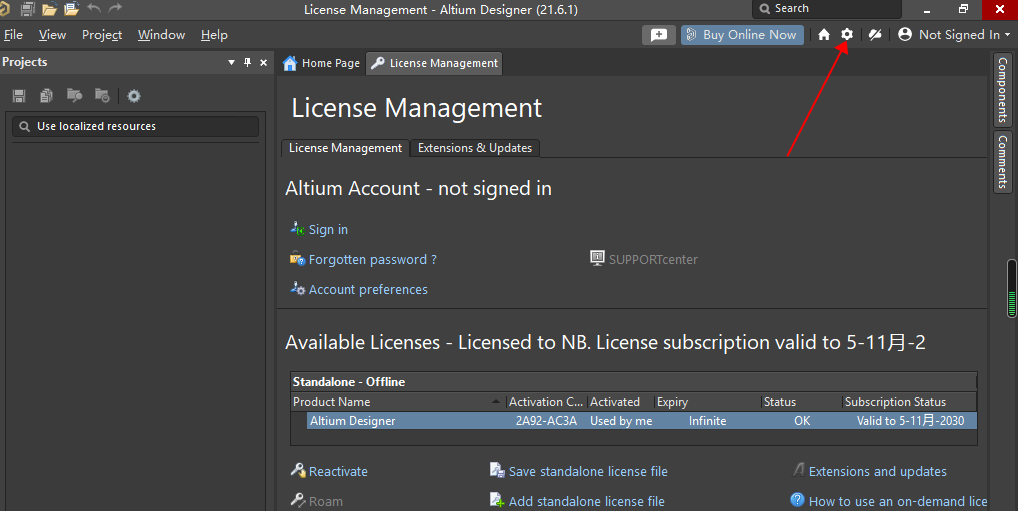The height and width of the screenshot is (511, 1018).
Task: Click the Home icon in top toolbar
Action: pos(824,34)
